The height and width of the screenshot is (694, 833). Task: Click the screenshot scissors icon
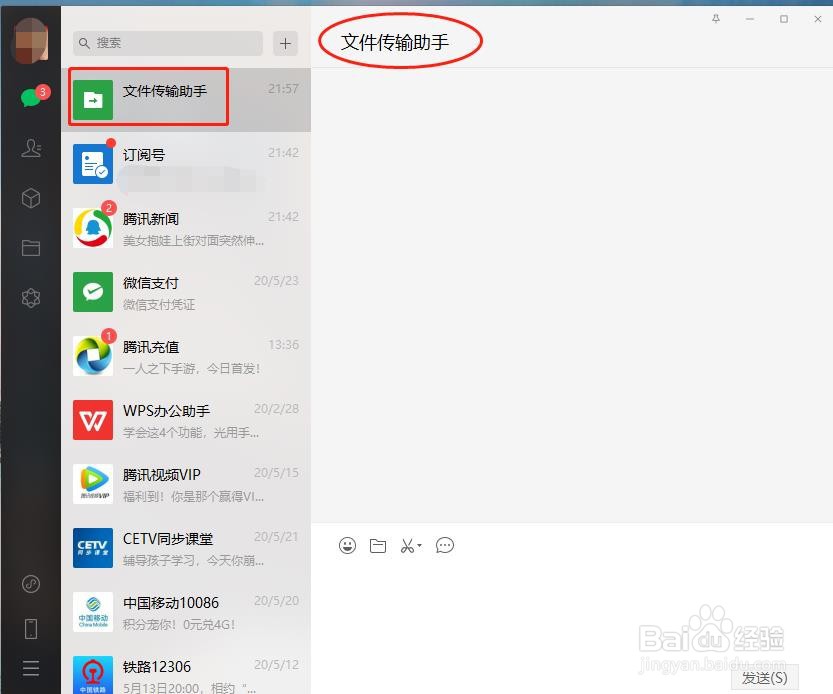tap(407, 546)
